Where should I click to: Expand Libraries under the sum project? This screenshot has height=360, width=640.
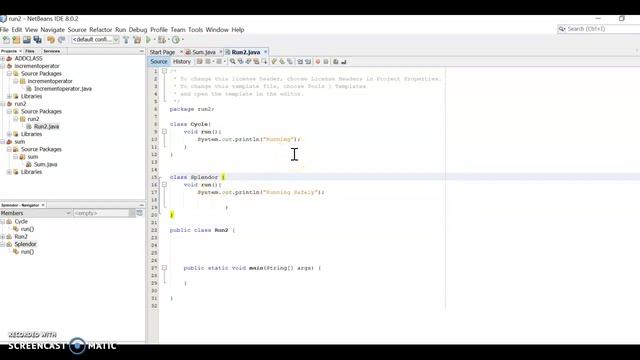pyautogui.click(x=9, y=172)
